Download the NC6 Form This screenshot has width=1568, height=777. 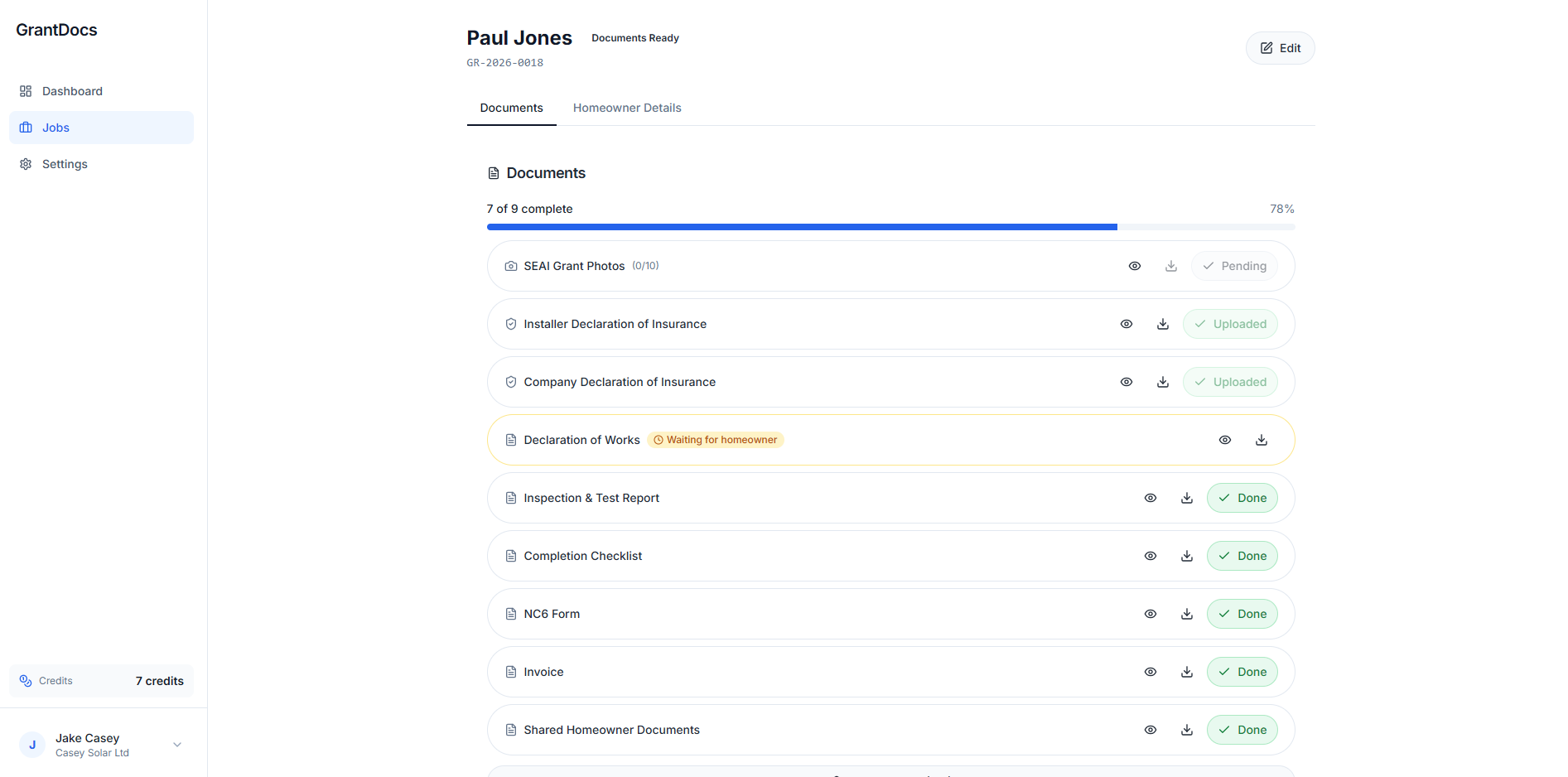(x=1187, y=614)
